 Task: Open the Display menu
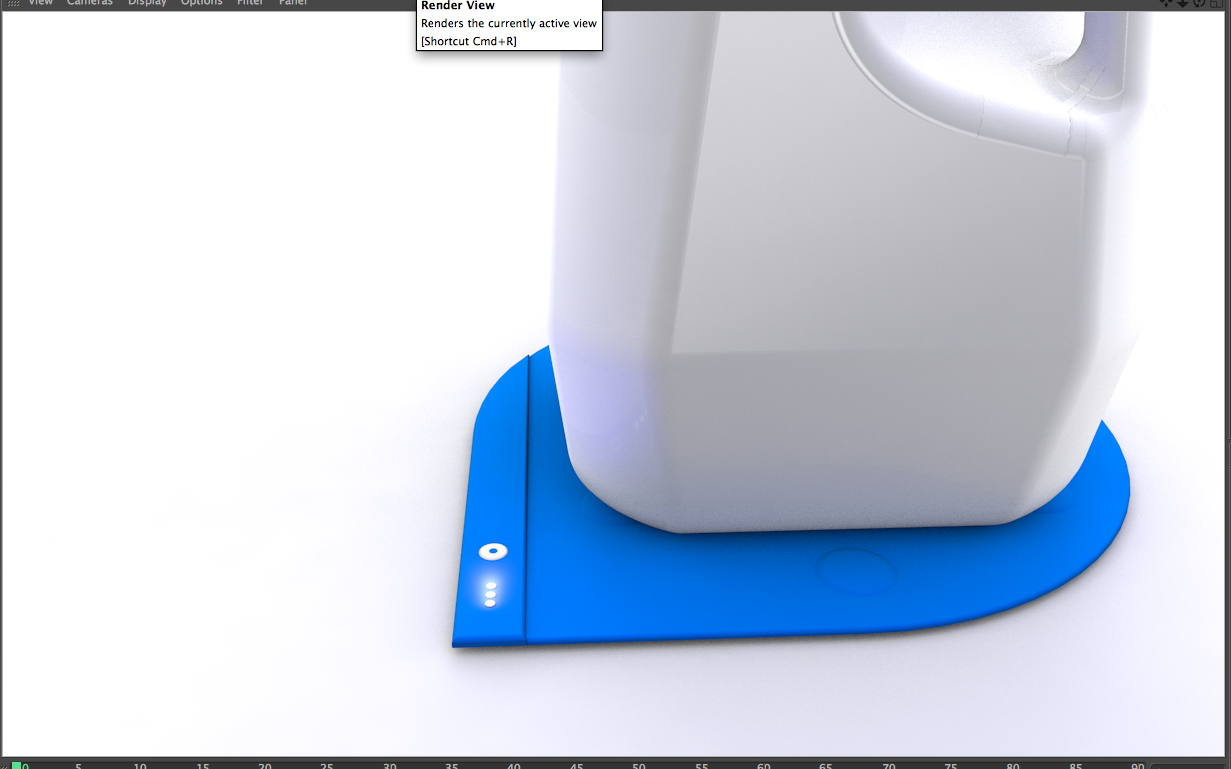146,3
